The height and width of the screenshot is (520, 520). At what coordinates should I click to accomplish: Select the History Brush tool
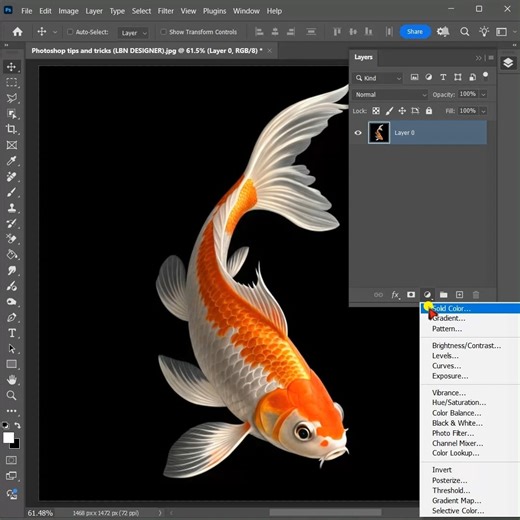pyautogui.click(x=12, y=224)
